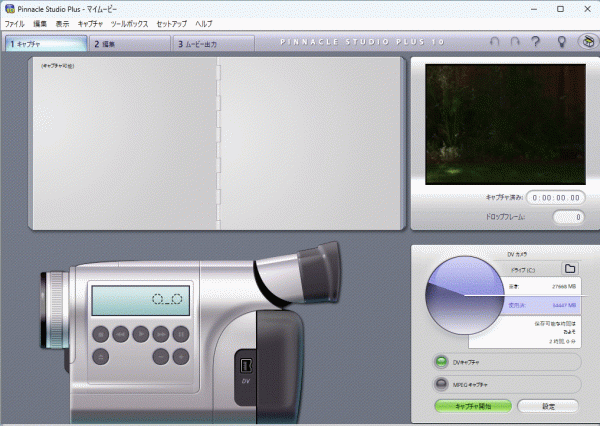The height and width of the screenshot is (426, 600).
Task: Click the DV カメラ source label
Action: (517, 255)
